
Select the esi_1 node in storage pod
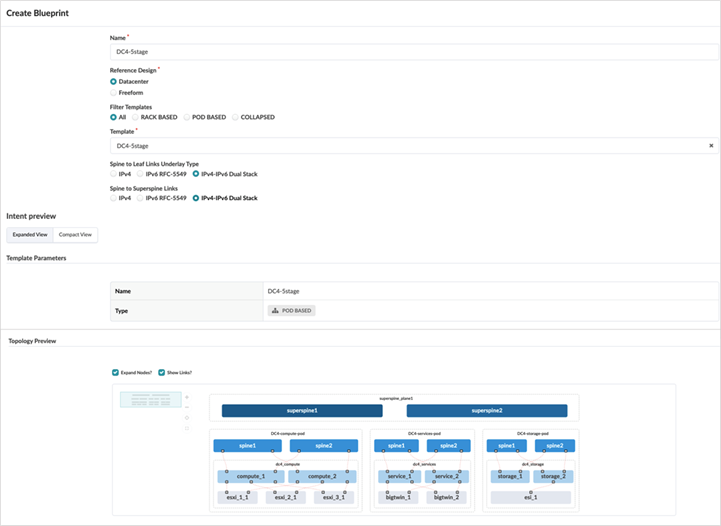pos(531,497)
